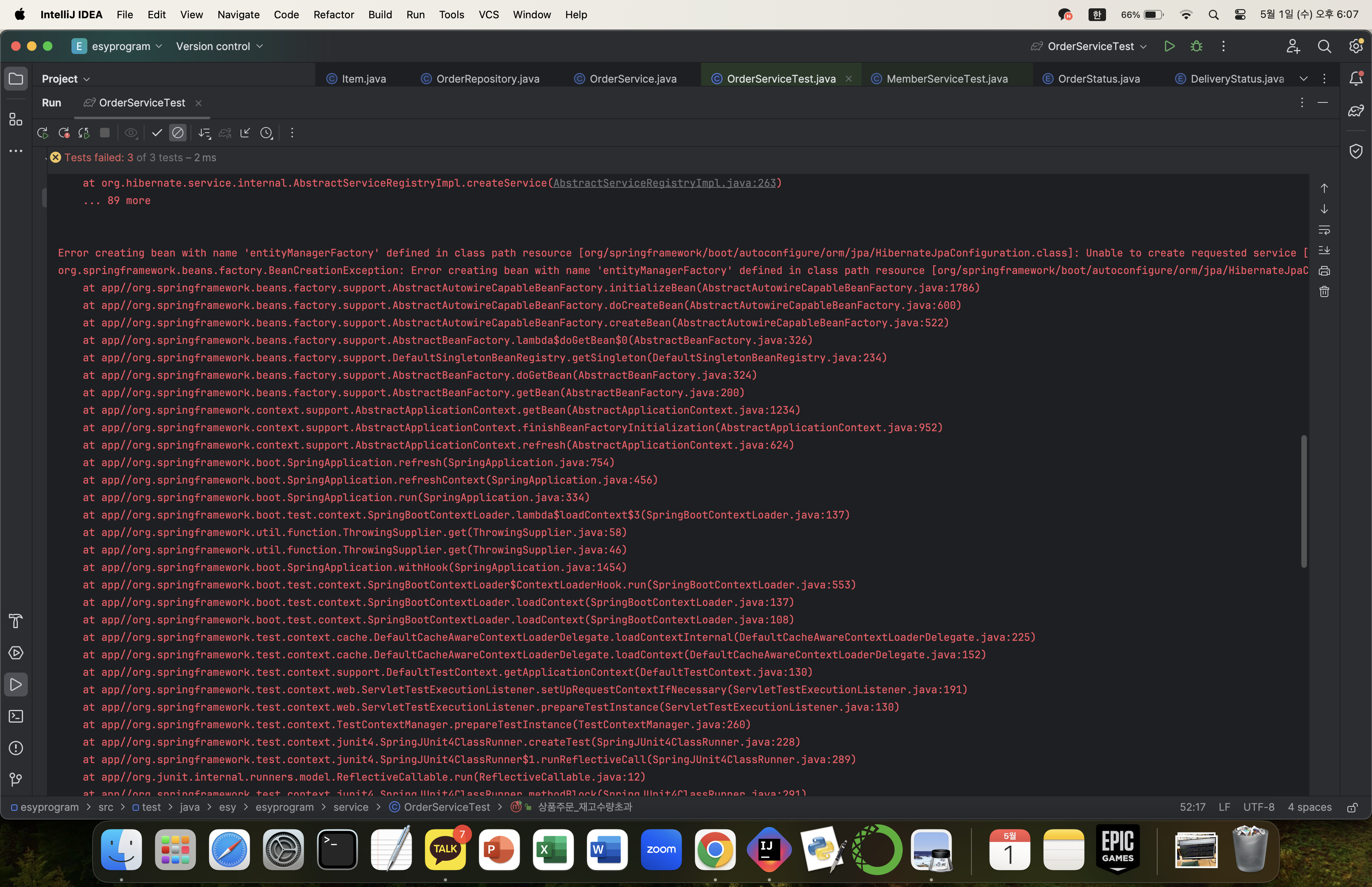This screenshot has width=1372, height=887.
Task: Jump down the stack trace arrow
Action: 1324,209
